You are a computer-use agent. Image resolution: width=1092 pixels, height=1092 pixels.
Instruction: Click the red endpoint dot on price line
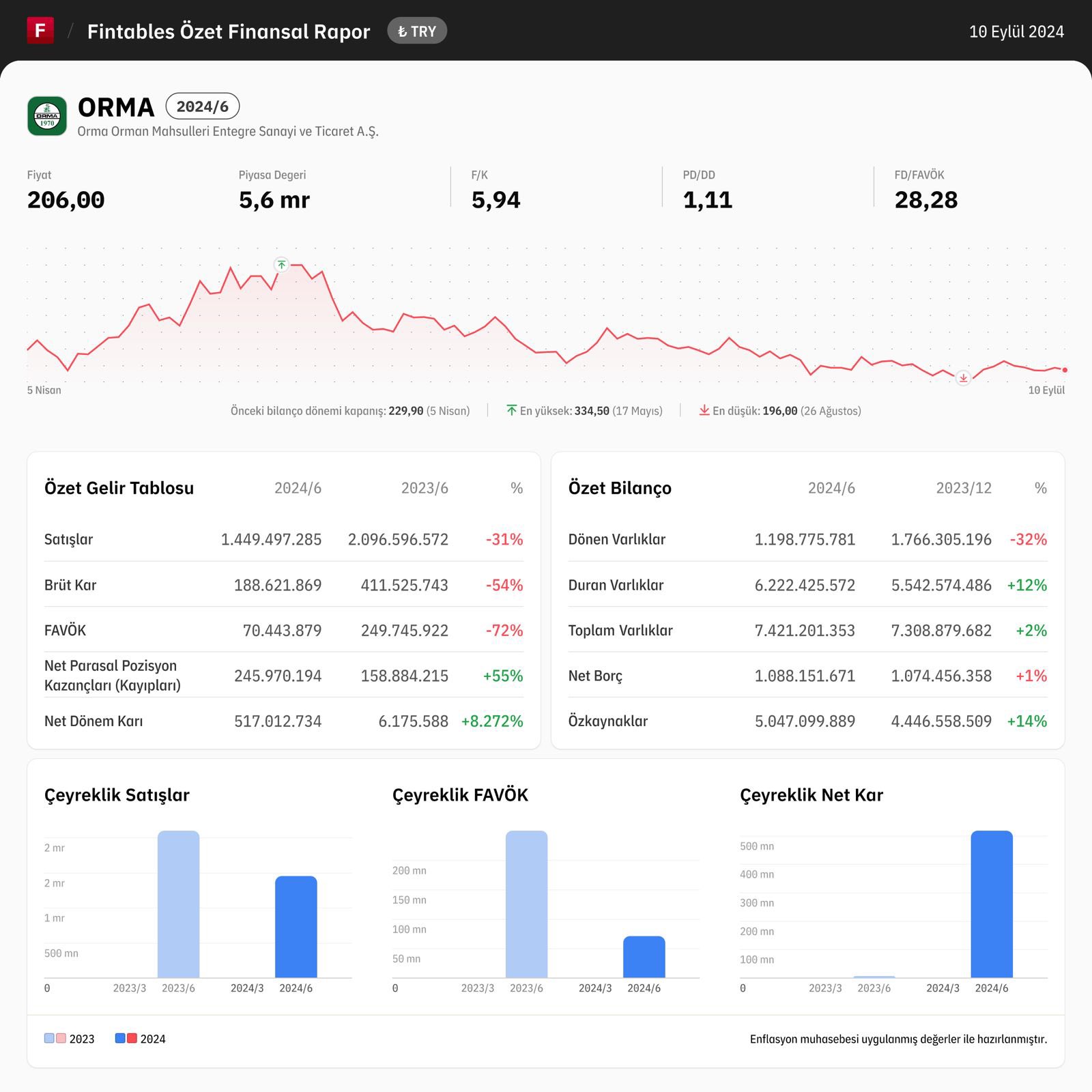tap(1065, 370)
